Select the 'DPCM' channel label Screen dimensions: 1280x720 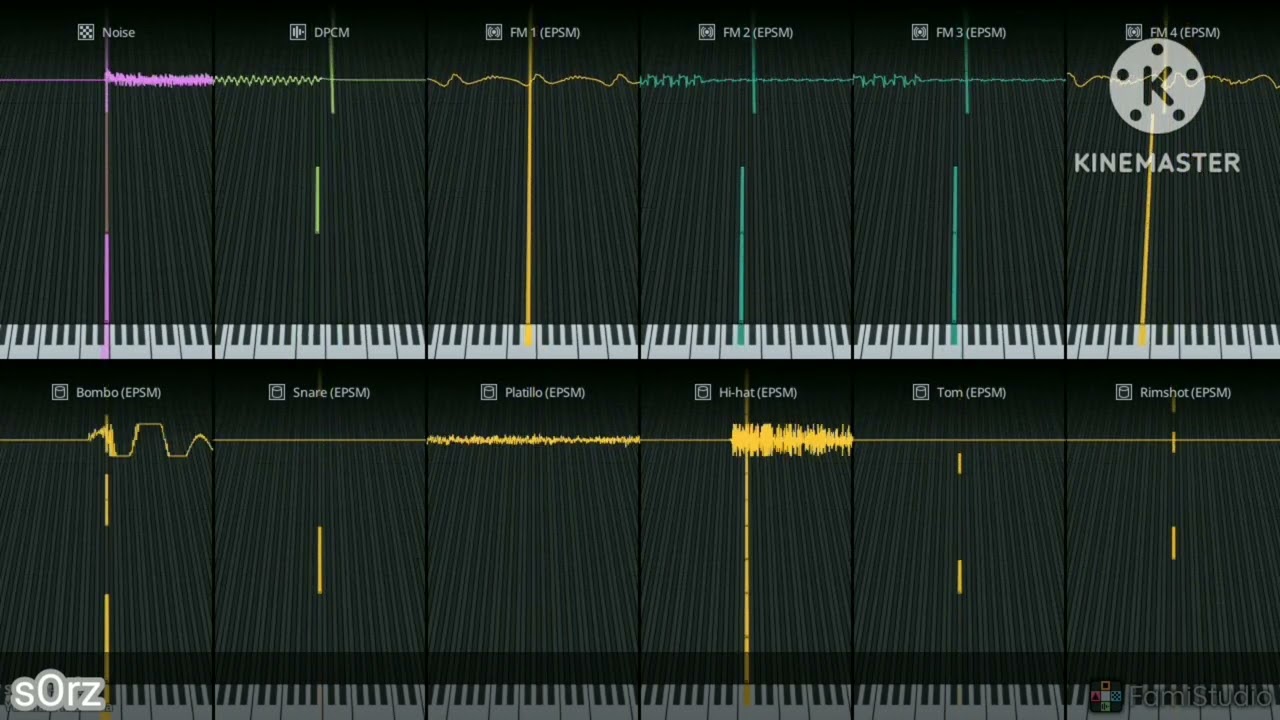click(332, 32)
